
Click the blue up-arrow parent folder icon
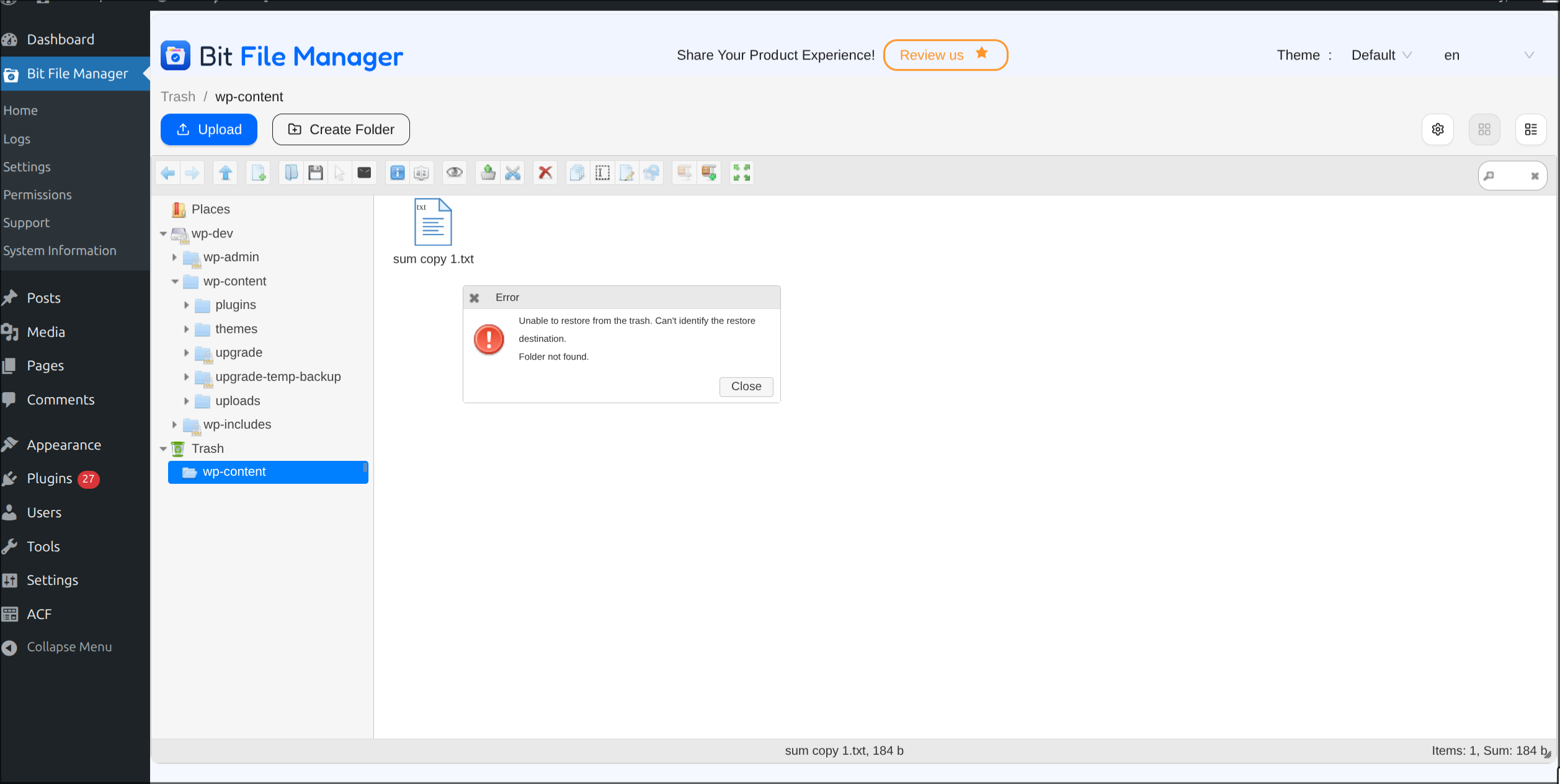(x=226, y=173)
